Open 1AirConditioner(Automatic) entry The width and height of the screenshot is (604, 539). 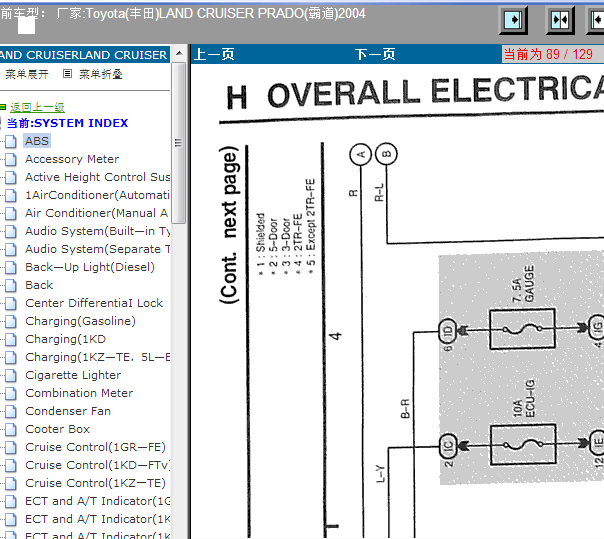tap(97, 195)
